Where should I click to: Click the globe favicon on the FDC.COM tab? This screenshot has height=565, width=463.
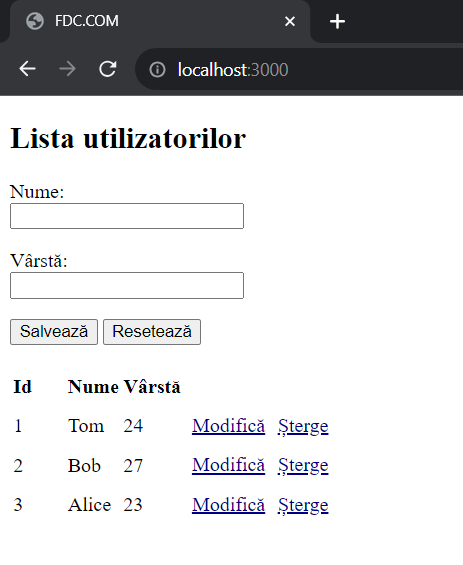click(35, 21)
